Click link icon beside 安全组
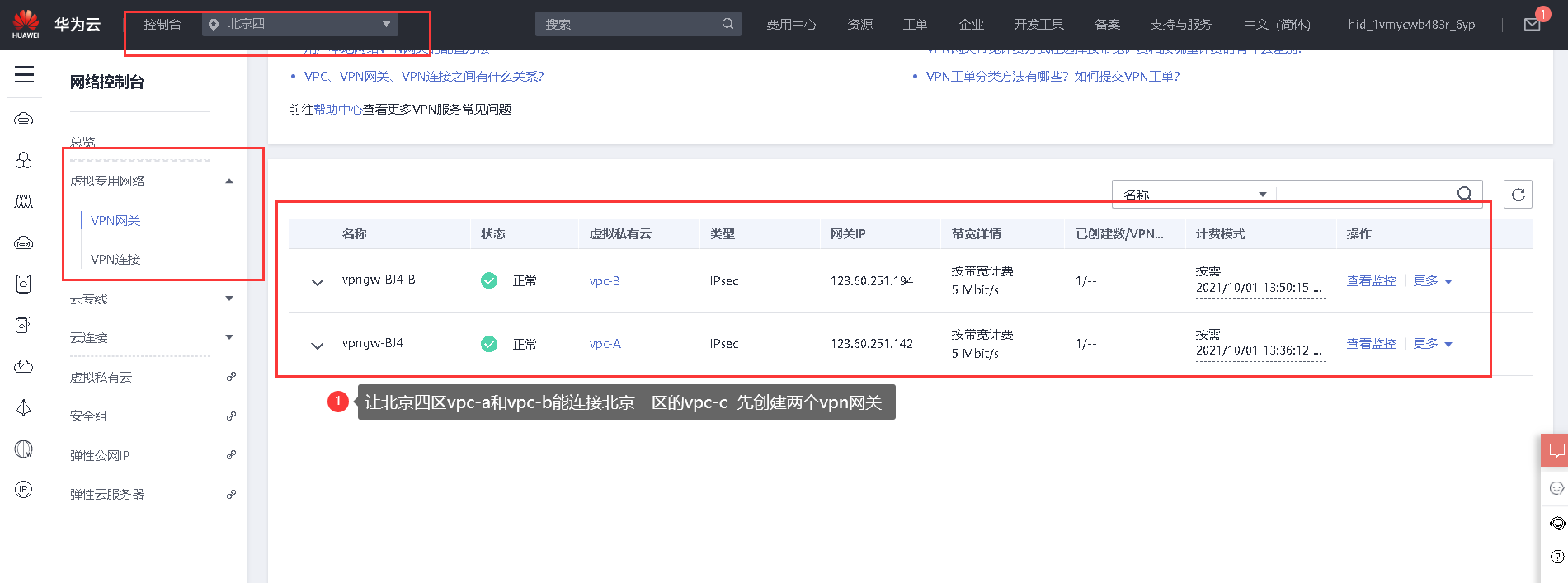1568x583 pixels. pyautogui.click(x=231, y=416)
